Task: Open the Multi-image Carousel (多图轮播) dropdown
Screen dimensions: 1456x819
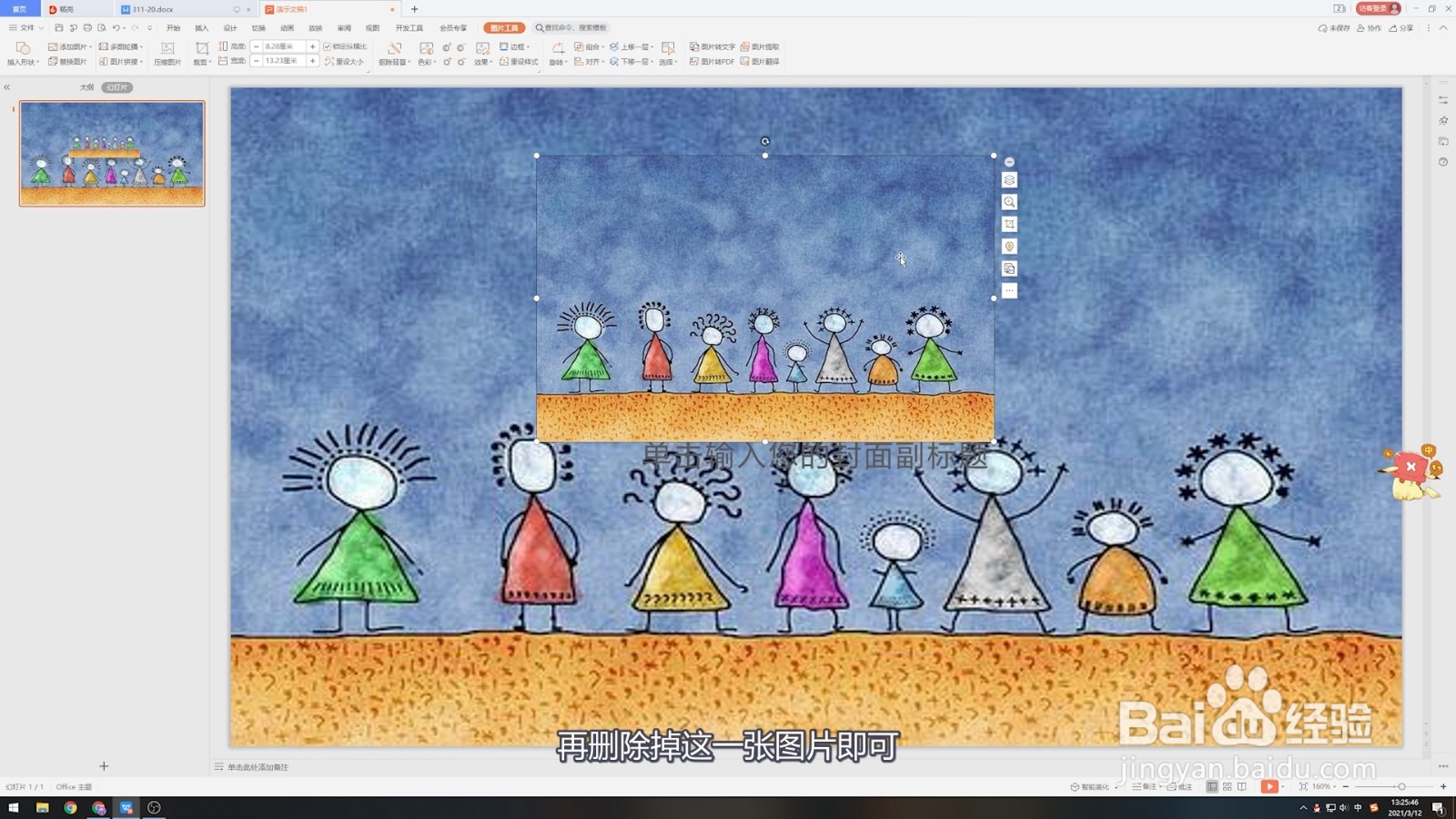Action: tap(121, 46)
